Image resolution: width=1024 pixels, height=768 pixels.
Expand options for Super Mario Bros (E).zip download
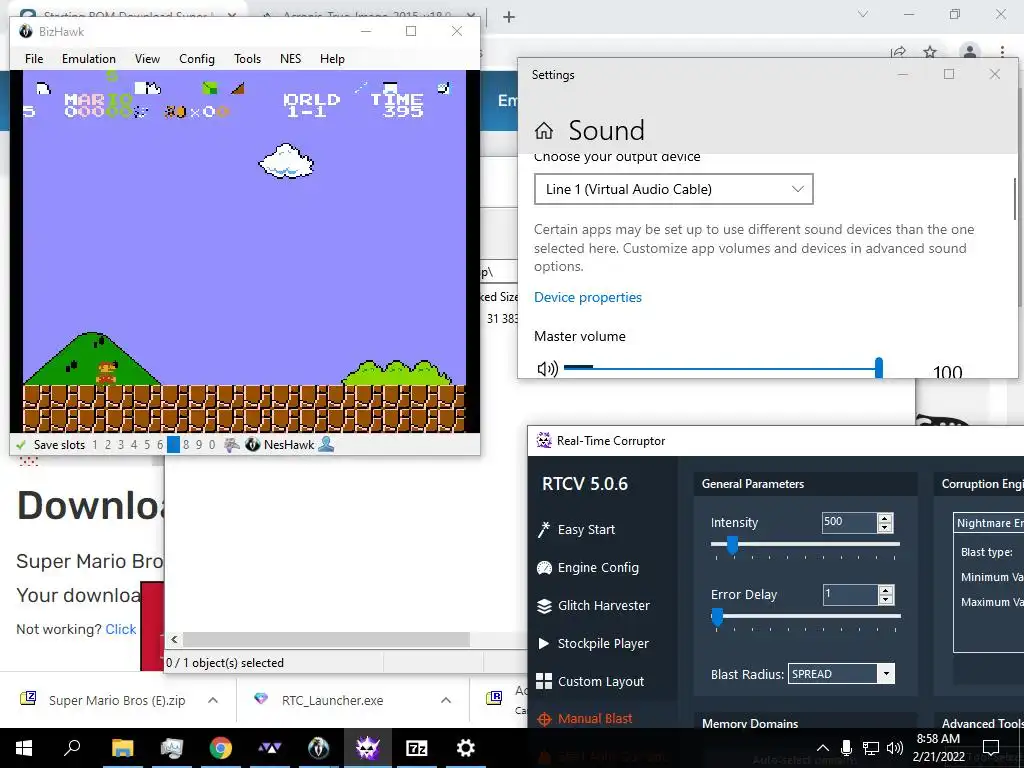[x=213, y=700]
